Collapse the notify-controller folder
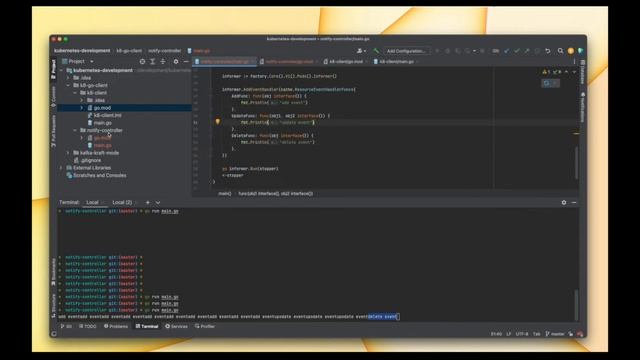640x360 pixels. (75, 130)
